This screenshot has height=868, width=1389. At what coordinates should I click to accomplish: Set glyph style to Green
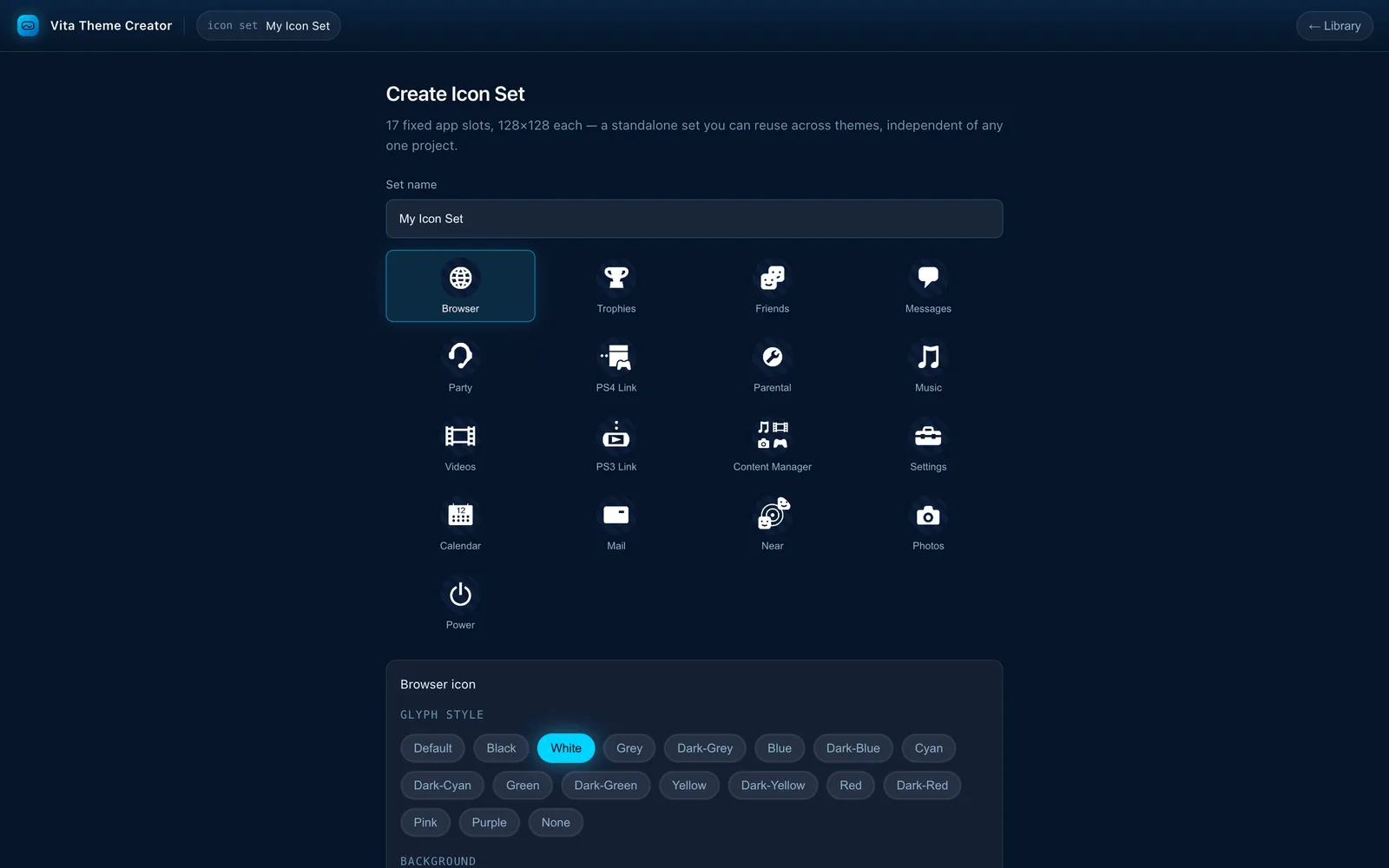523,786
